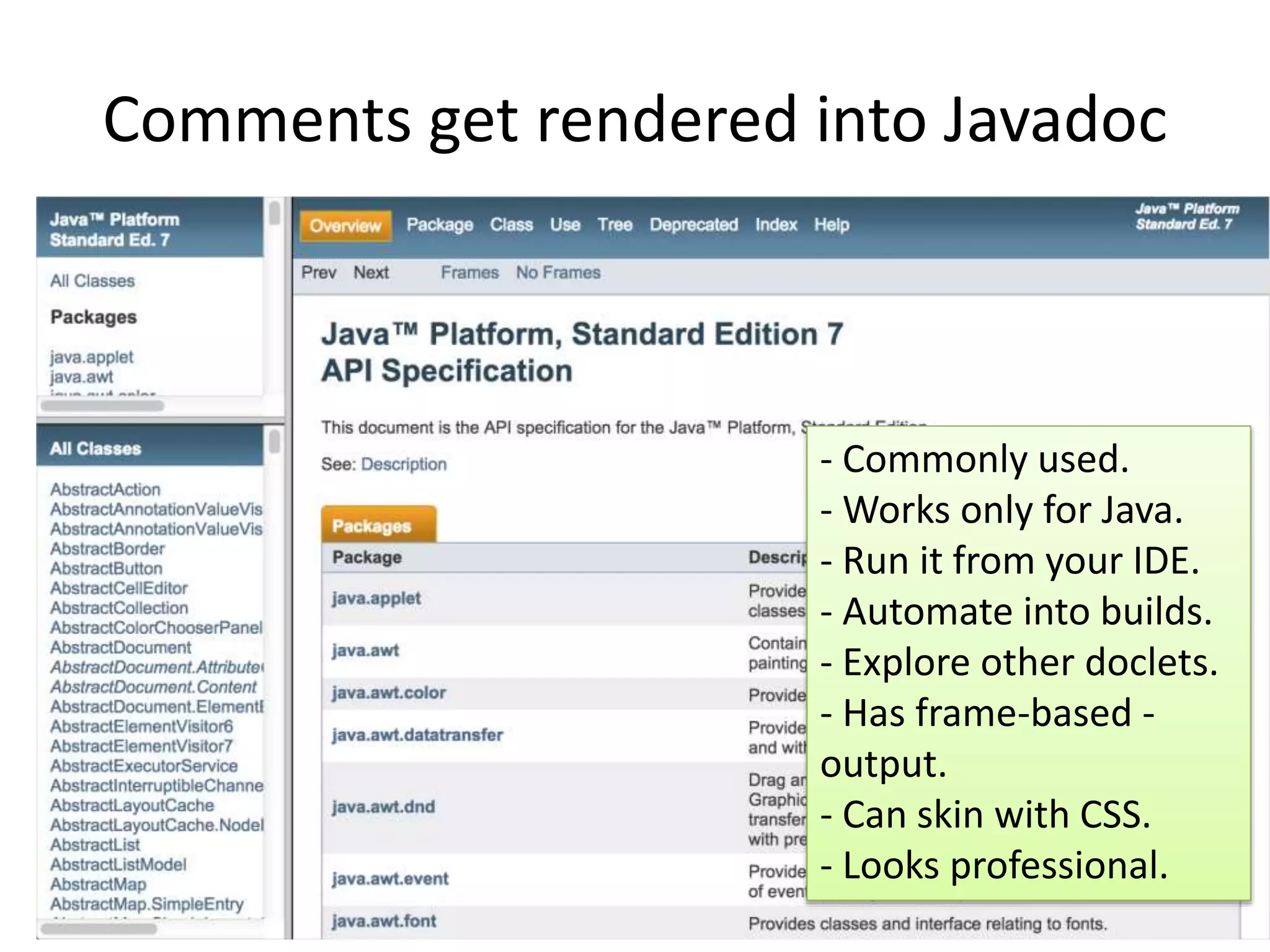Open the AbstractButton class
The width and height of the screenshot is (1270, 952).
107,569
